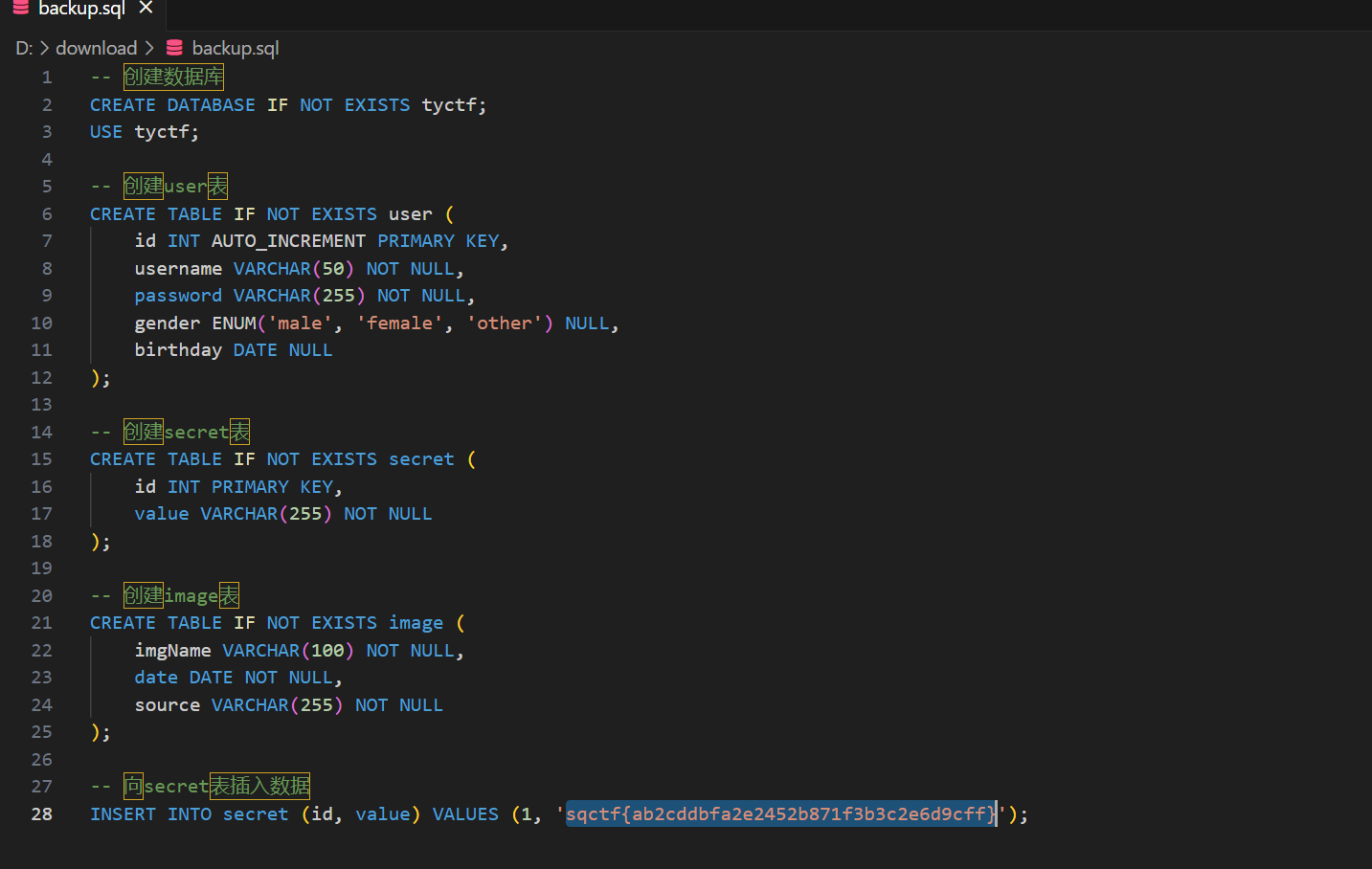Click 'PRIMARY KEY' on line 16

tap(272, 487)
